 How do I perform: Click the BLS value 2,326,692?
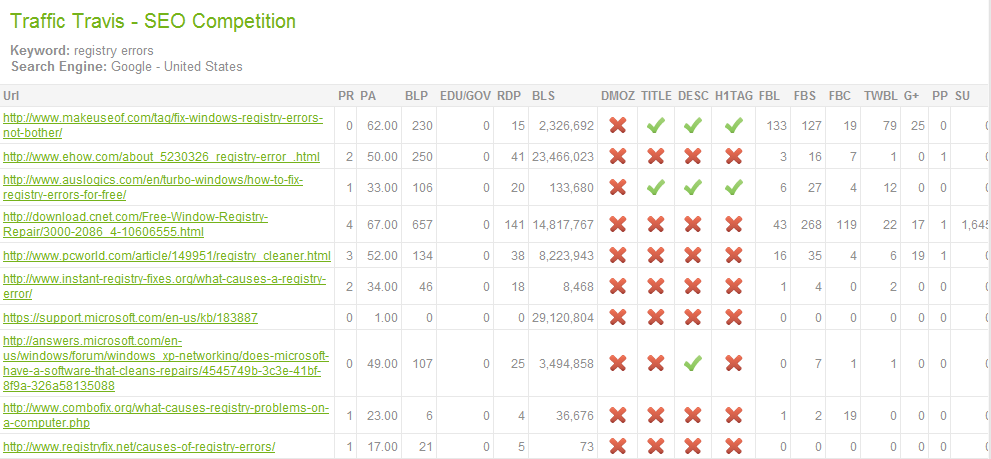(x=566, y=126)
